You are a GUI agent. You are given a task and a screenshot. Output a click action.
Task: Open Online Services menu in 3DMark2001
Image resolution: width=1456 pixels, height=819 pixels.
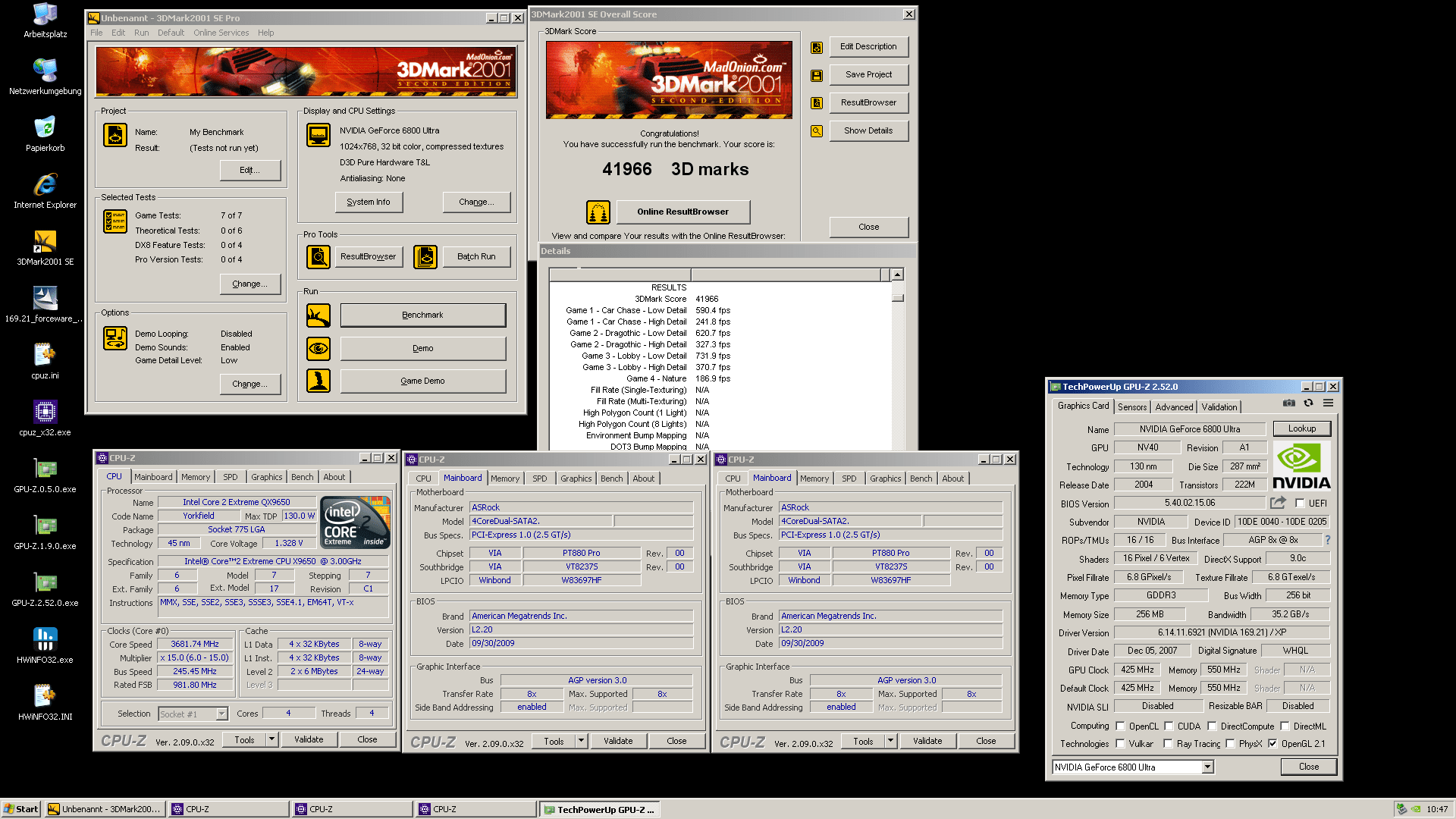click(x=221, y=33)
